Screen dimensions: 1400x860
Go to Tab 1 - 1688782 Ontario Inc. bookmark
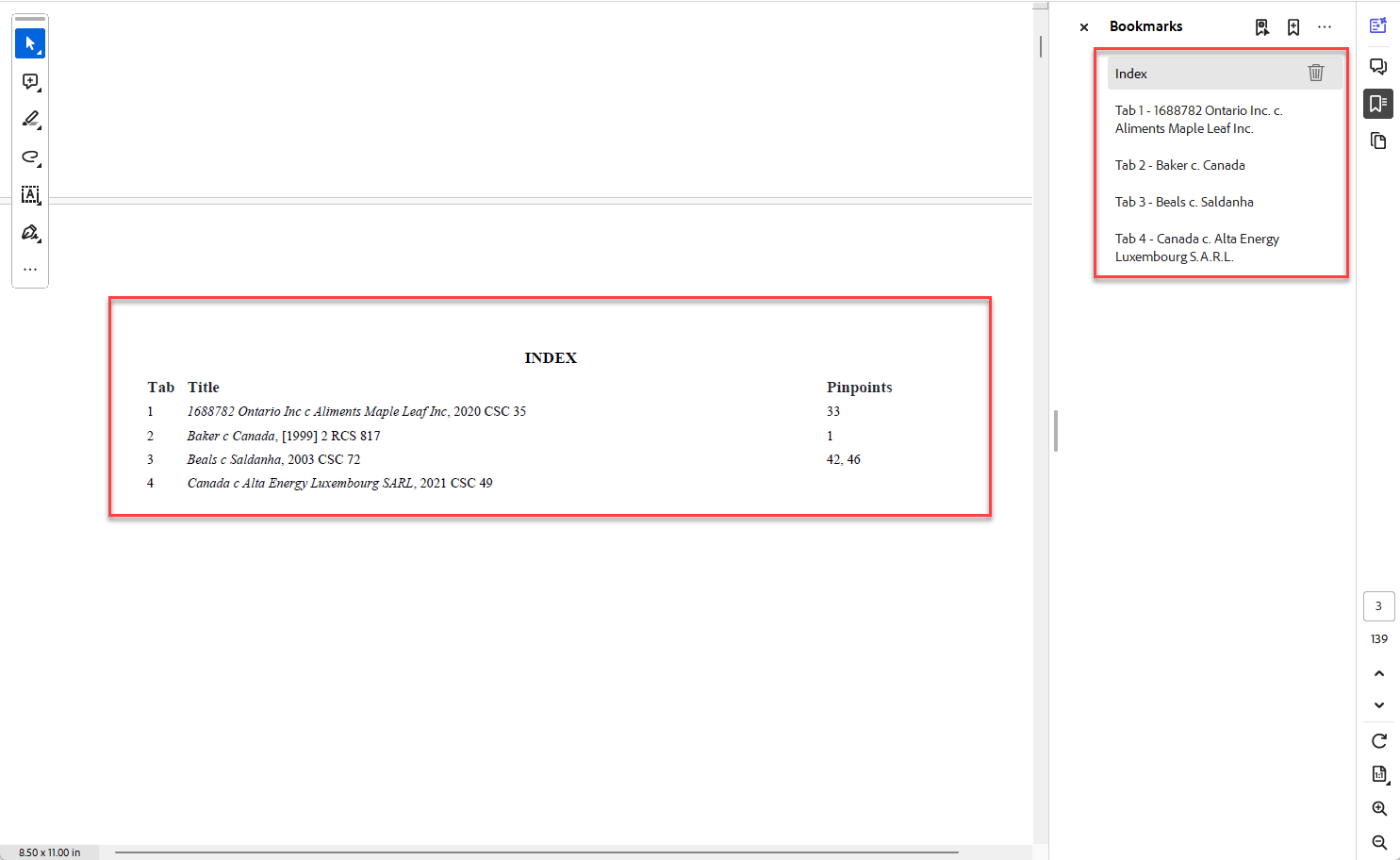click(1198, 120)
